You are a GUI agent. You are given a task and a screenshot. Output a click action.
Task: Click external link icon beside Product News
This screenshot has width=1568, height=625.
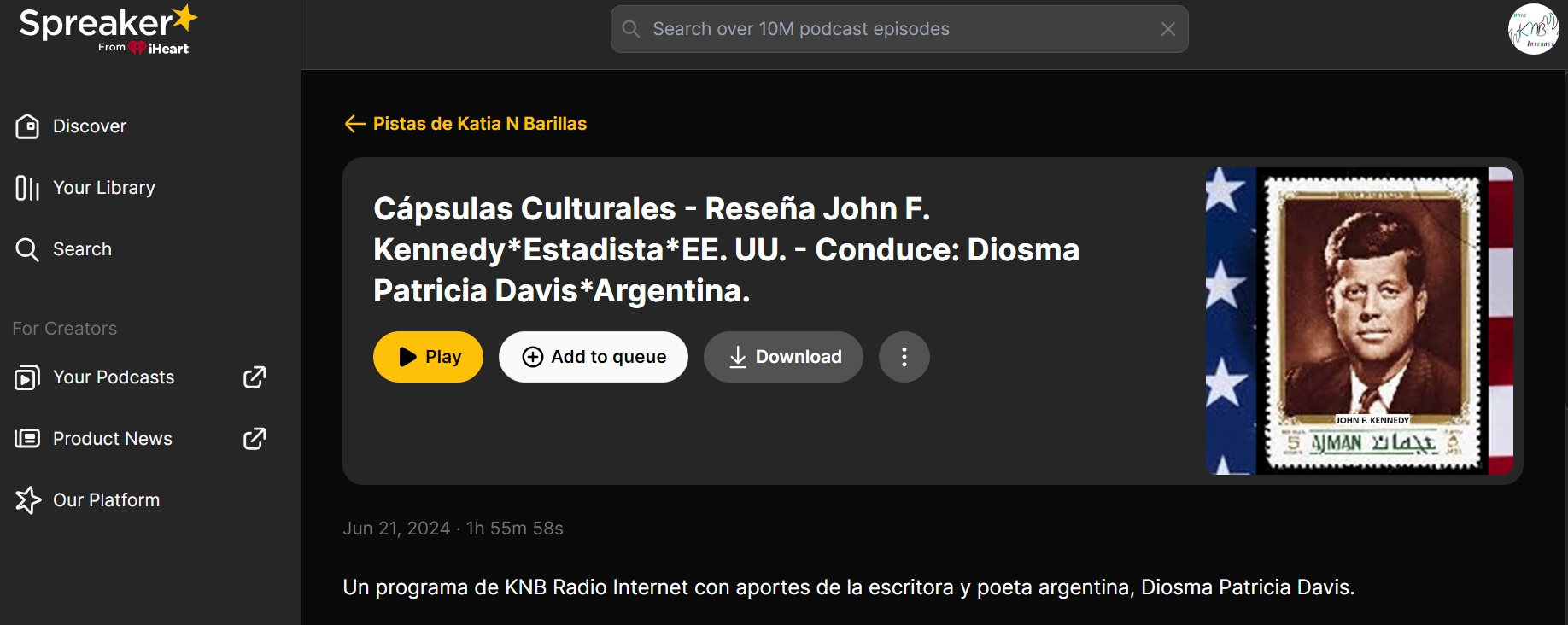point(255,439)
